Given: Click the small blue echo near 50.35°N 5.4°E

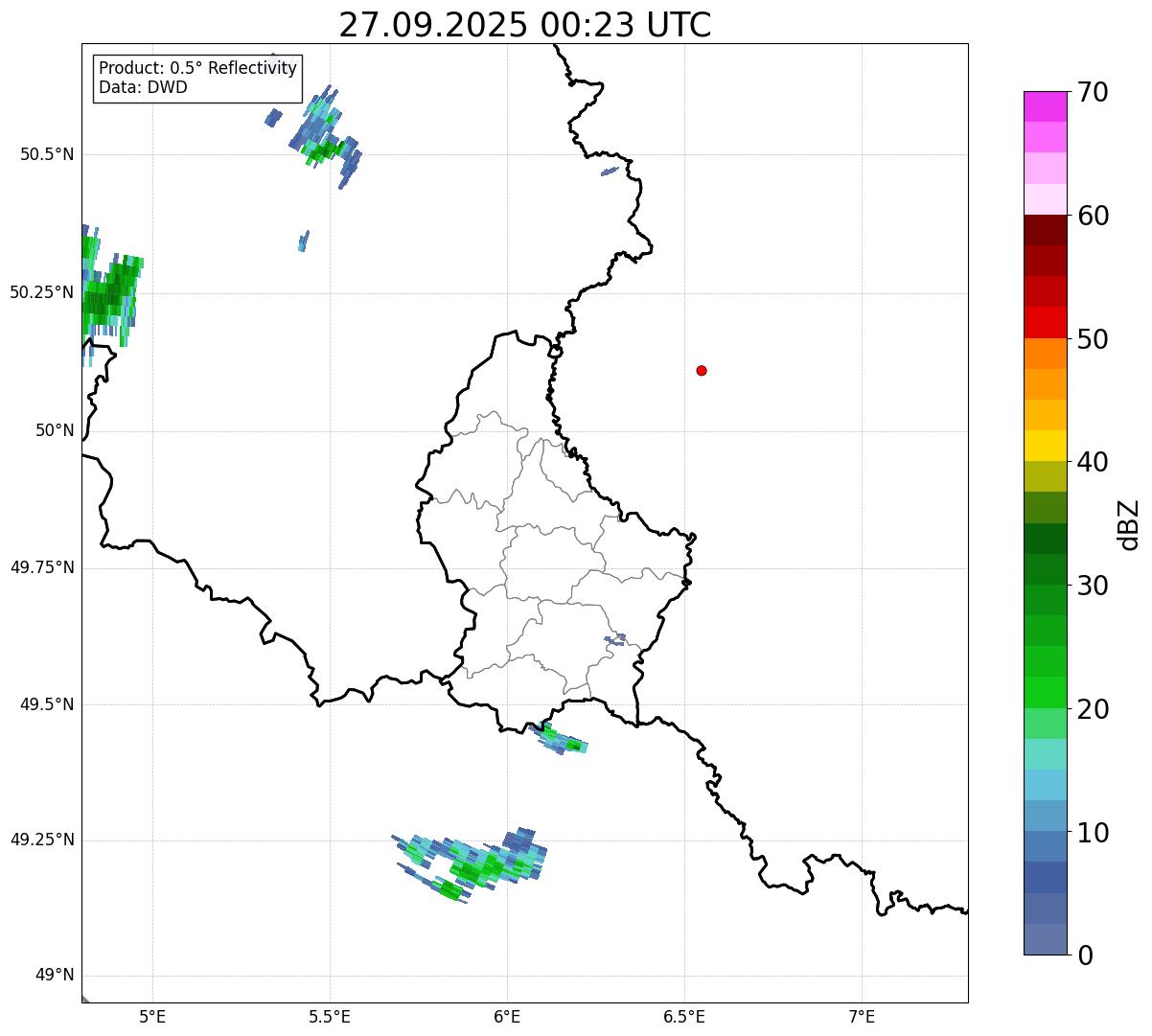Looking at the screenshot, I should click(x=304, y=241).
